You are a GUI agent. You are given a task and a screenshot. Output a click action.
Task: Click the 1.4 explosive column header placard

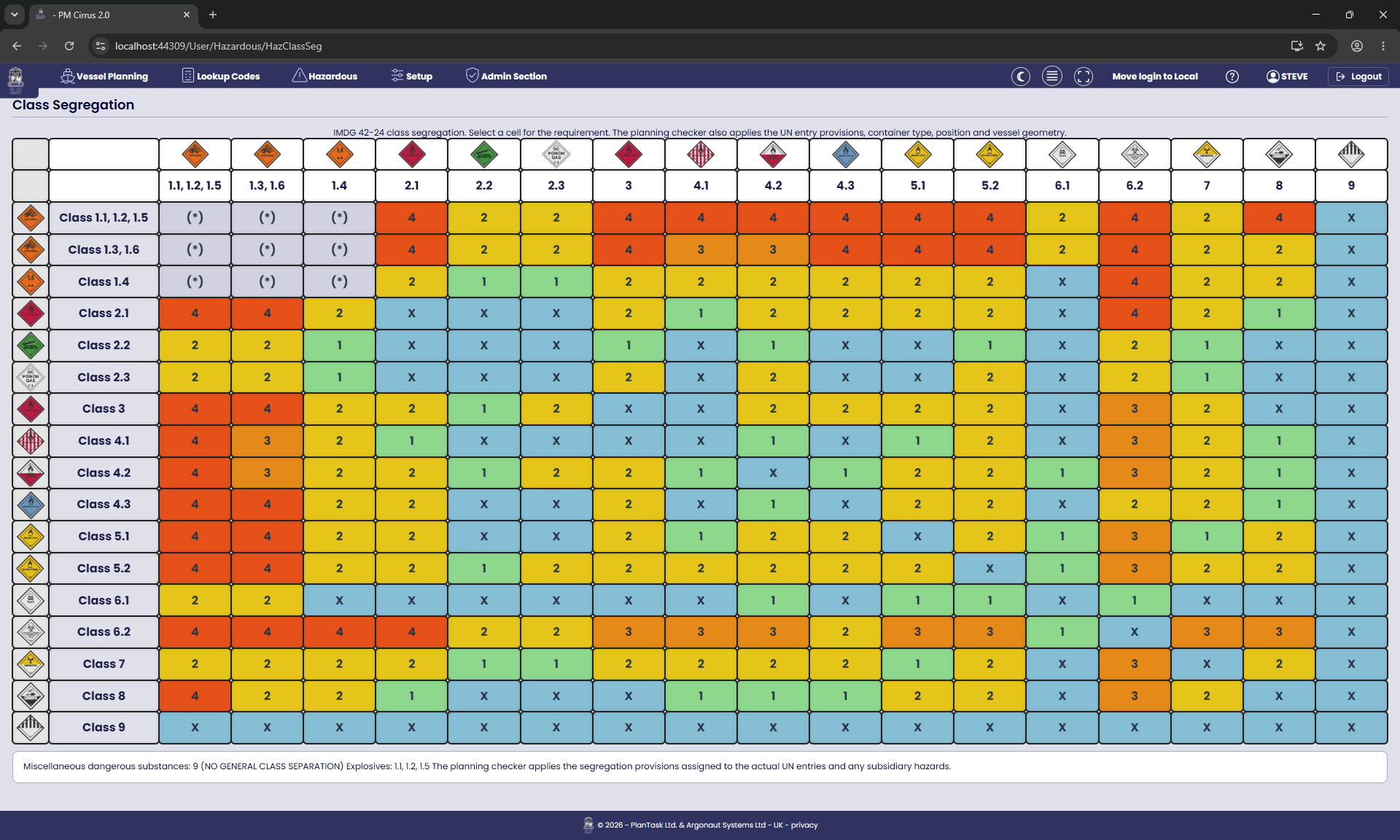click(339, 154)
